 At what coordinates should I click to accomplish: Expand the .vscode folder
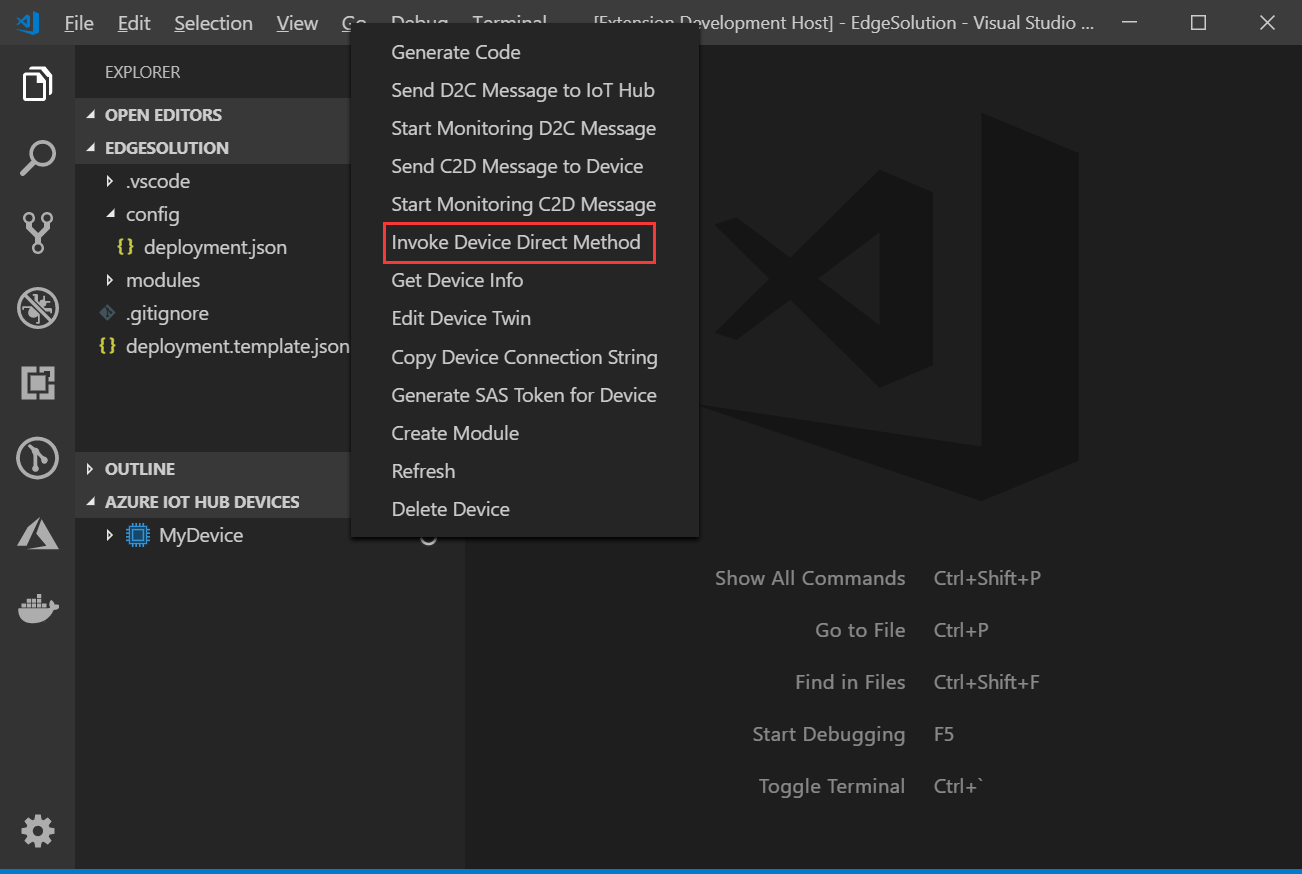click(x=110, y=181)
